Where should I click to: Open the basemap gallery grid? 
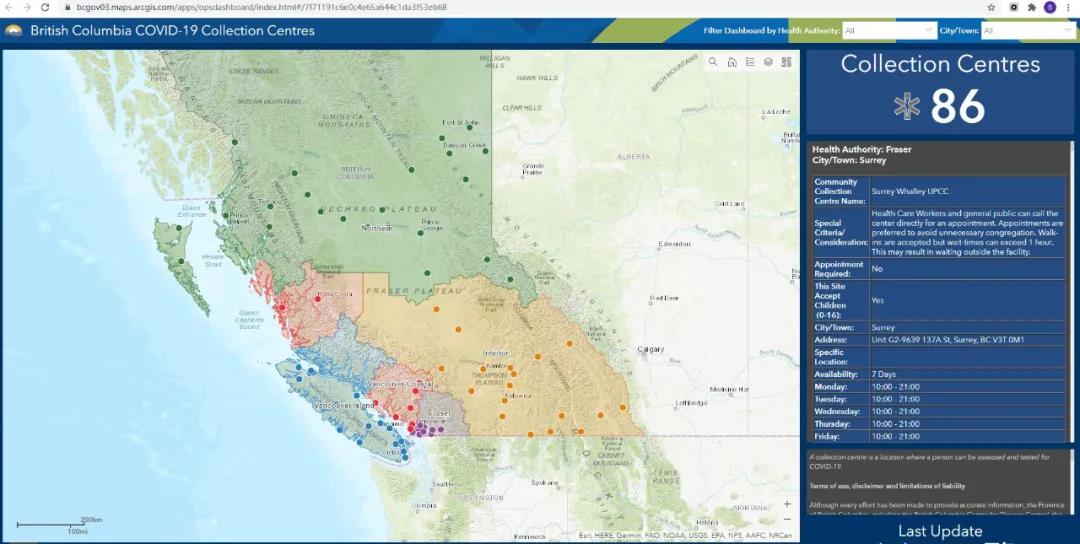click(786, 62)
